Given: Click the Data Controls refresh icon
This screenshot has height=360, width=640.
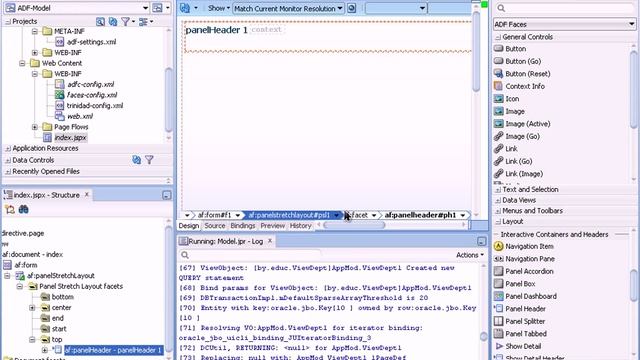Looking at the screenshot, I should point(137,160).
